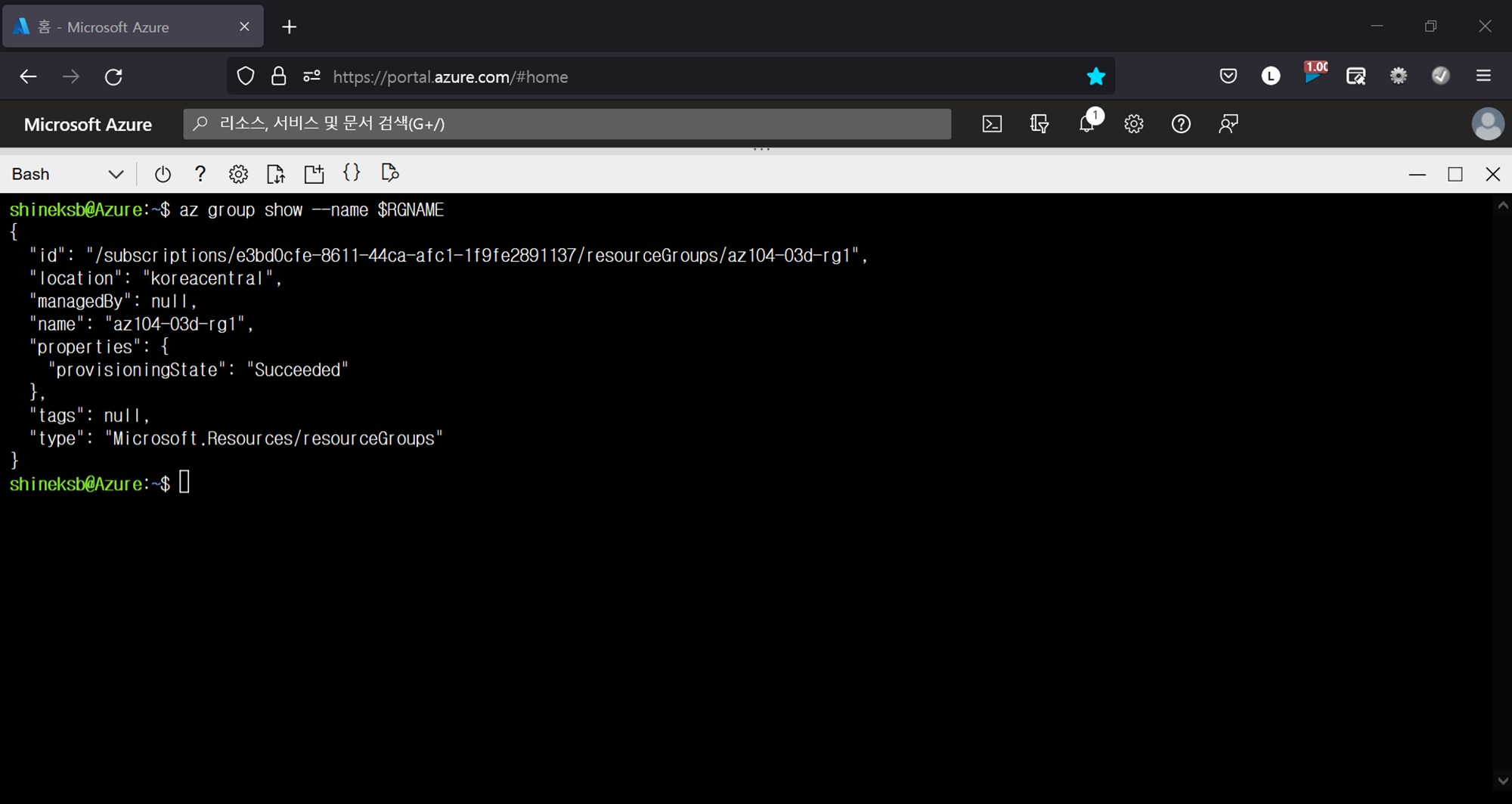The height and width of the screenshot is (804, 1512).
Task: Open site permissions icon in address bar
Action: (311, 76)
